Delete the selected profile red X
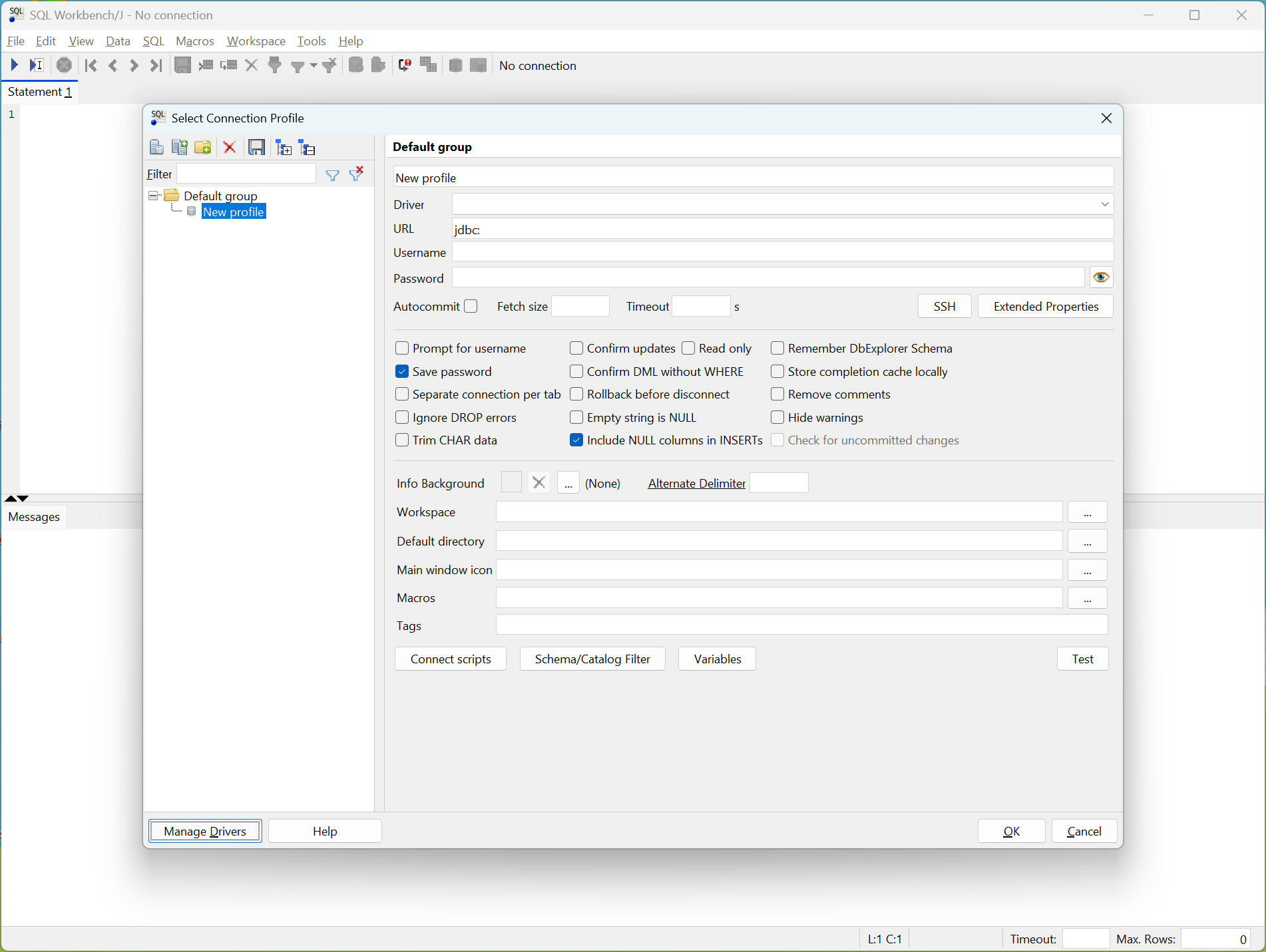The image size is (1266, 952). pyautogui.click(x=230, y=147)
